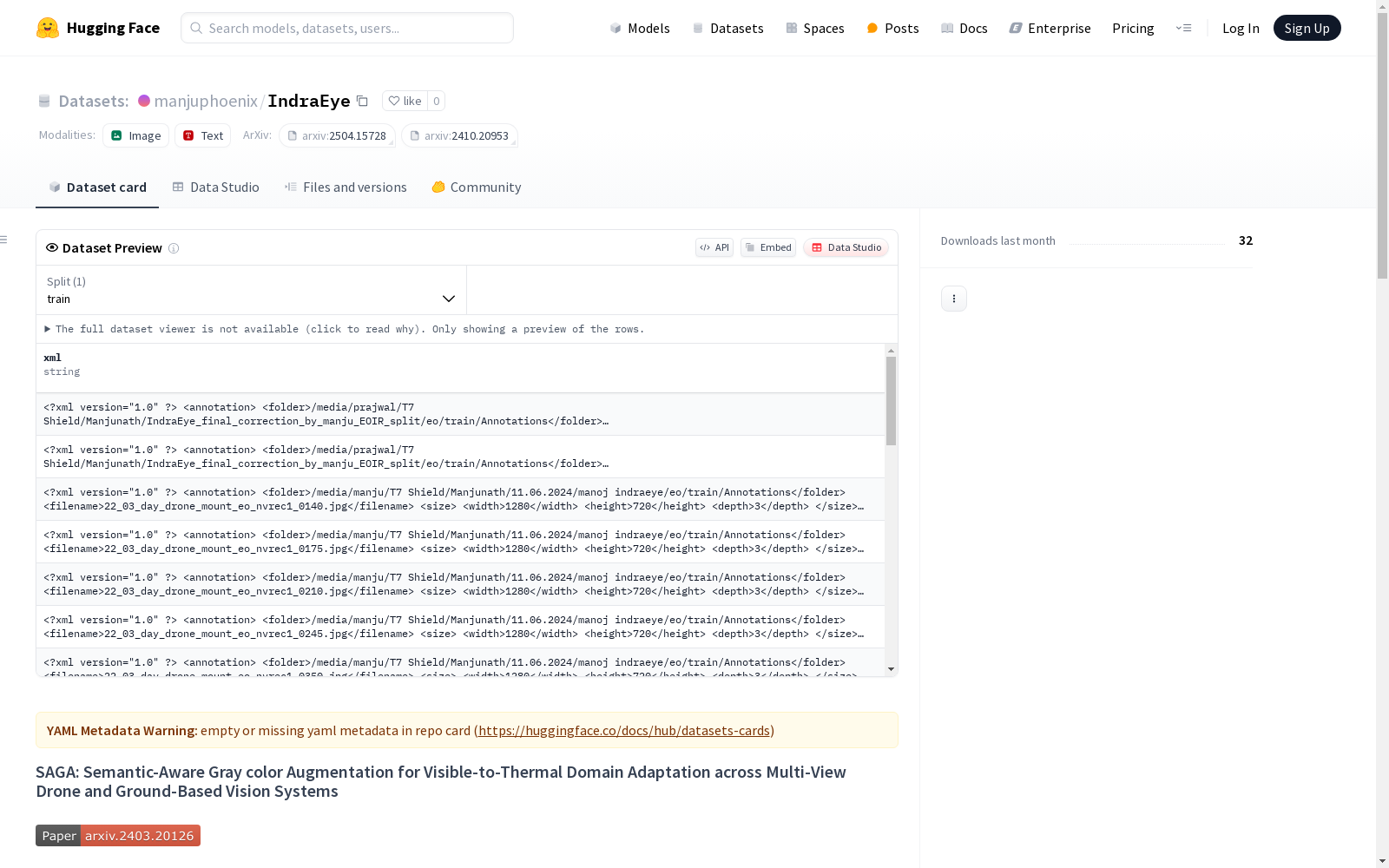Screen dimensions: 1389x868
Task: Select the row with nvrec1_0140.jpg filename
Action: 460,499
